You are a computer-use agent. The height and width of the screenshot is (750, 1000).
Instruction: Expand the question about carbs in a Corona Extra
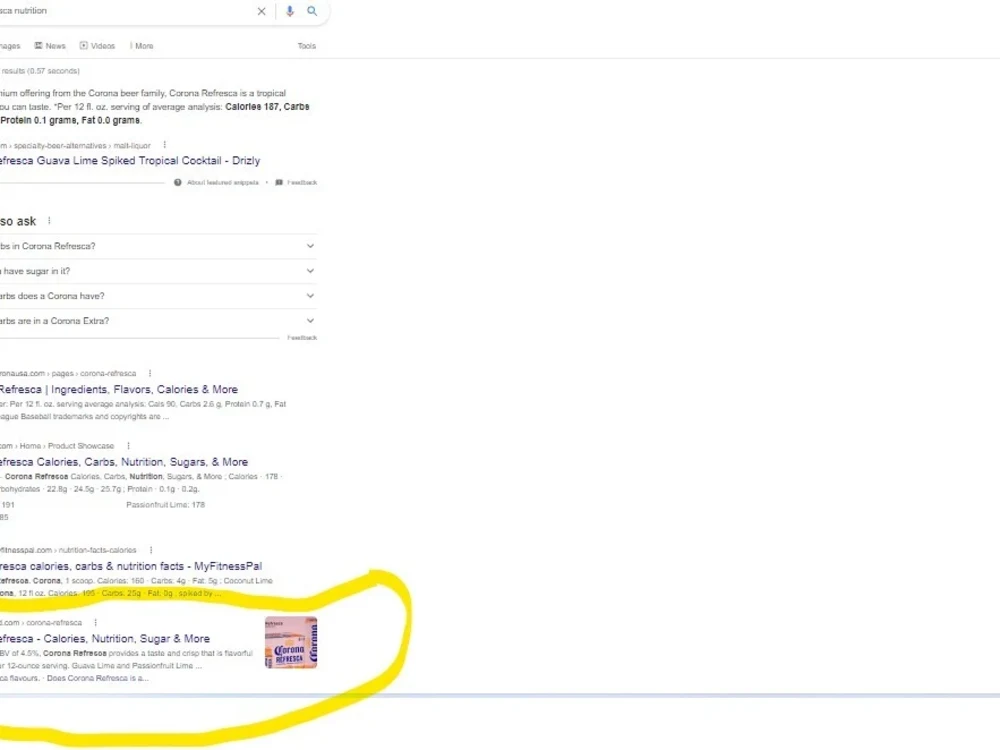click(158, 321)
